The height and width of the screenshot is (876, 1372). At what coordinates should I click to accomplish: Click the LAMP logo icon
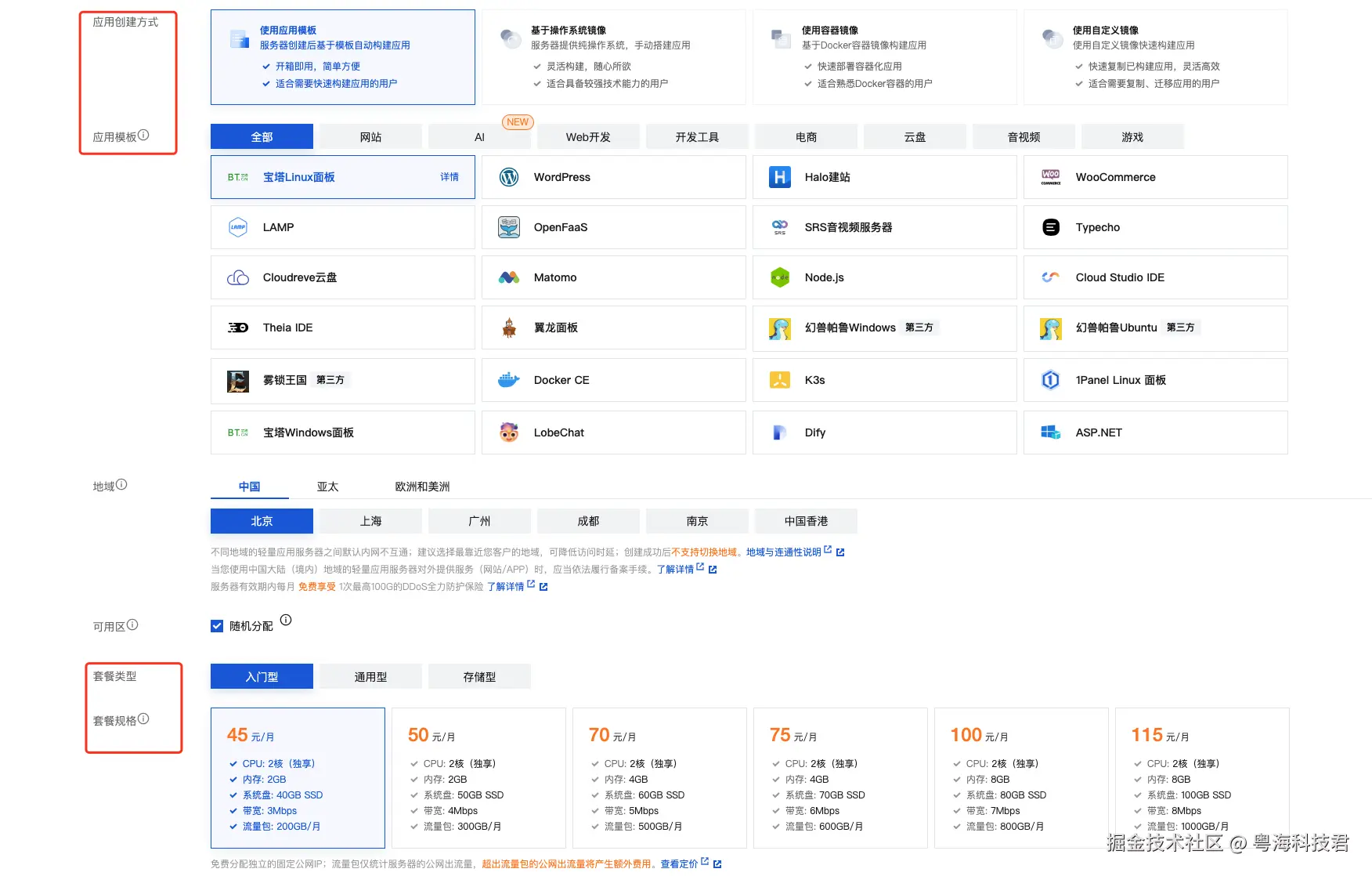tap(238, 227)
